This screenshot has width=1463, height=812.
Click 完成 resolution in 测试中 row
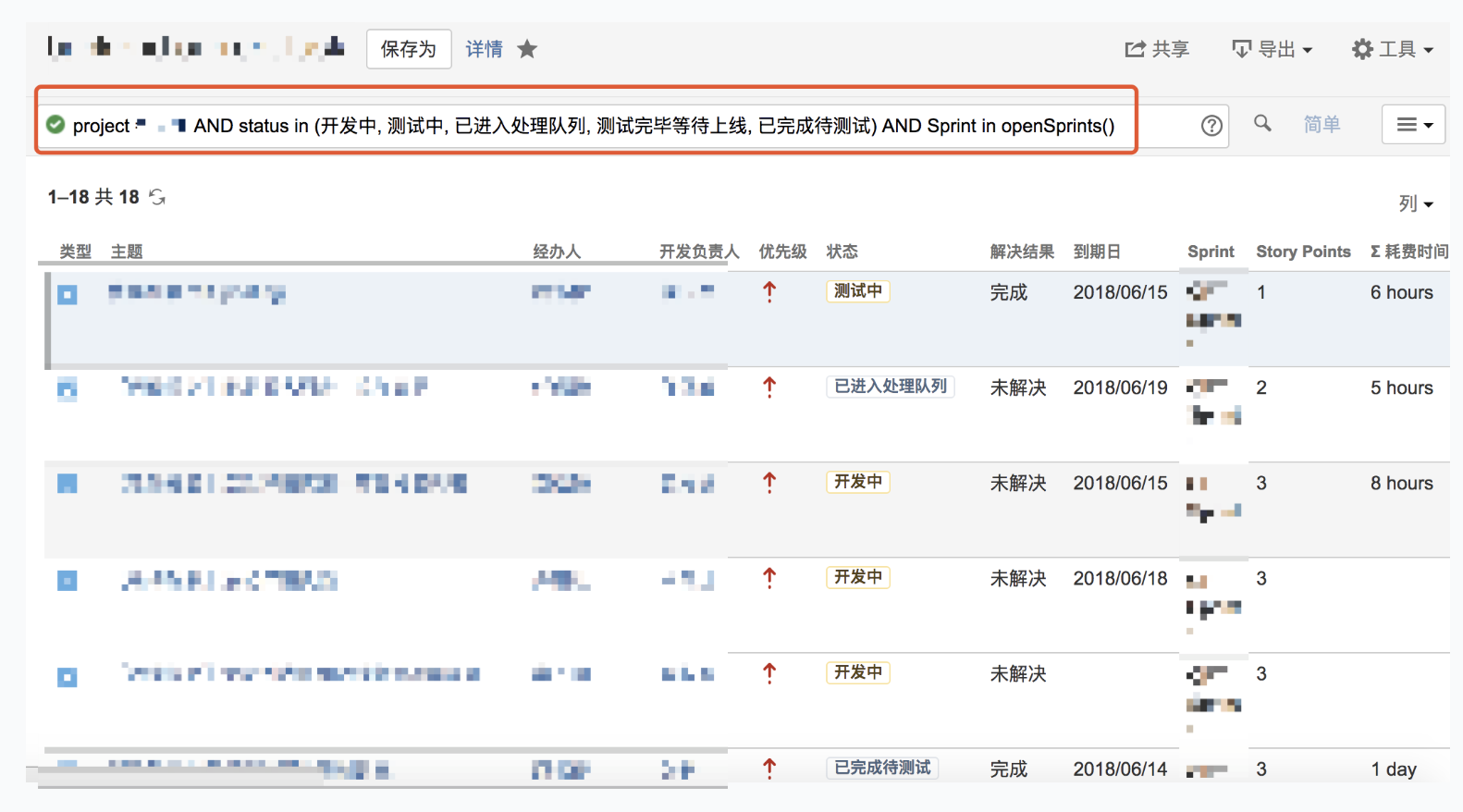click(1008, 292)
